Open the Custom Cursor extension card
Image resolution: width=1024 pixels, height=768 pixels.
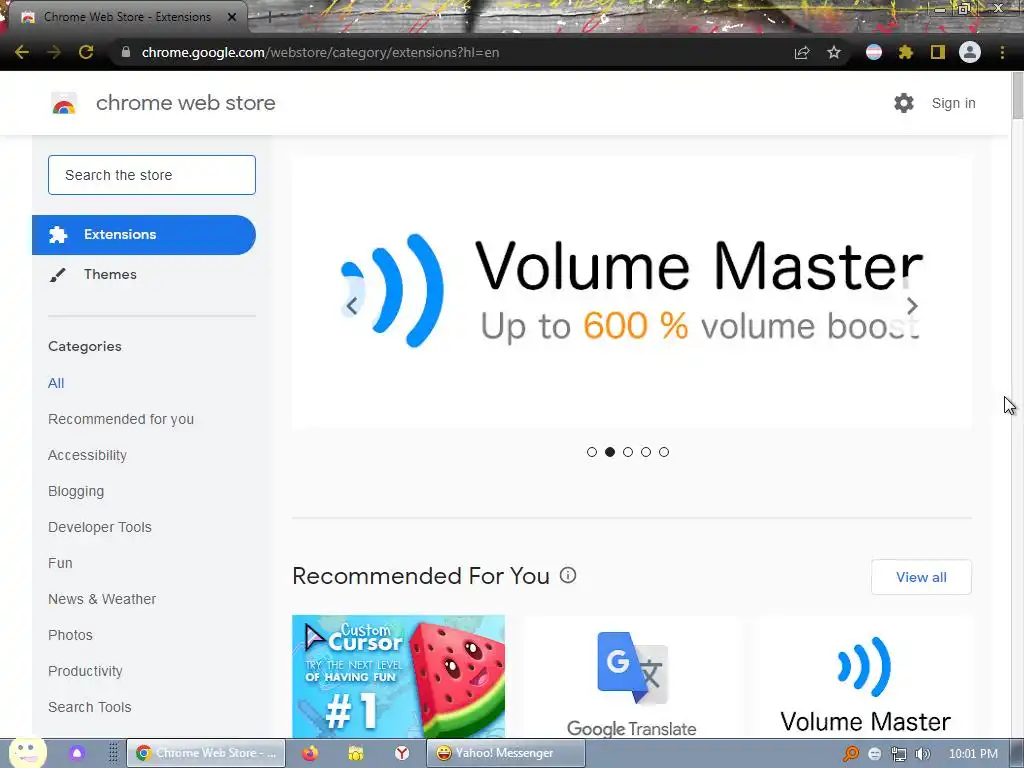click(x=398, y=677)
